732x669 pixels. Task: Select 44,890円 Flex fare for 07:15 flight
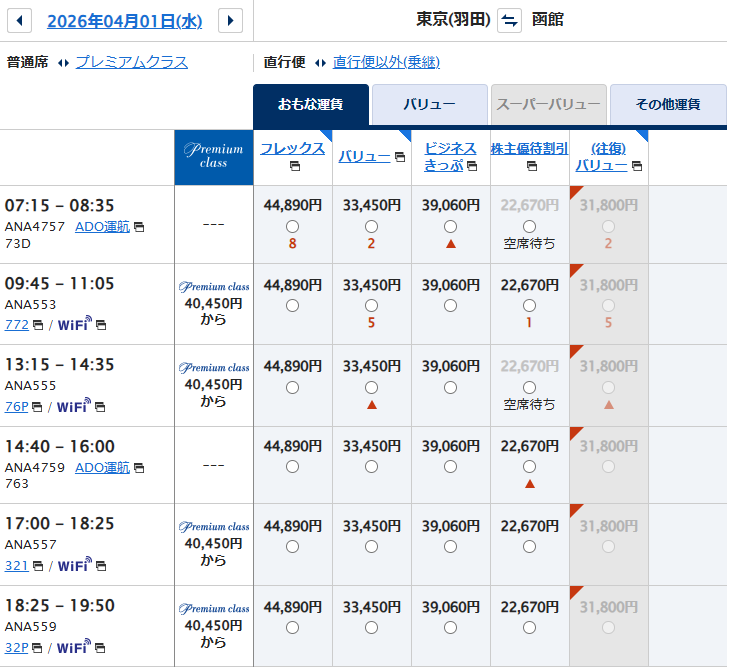click(292, 226)
